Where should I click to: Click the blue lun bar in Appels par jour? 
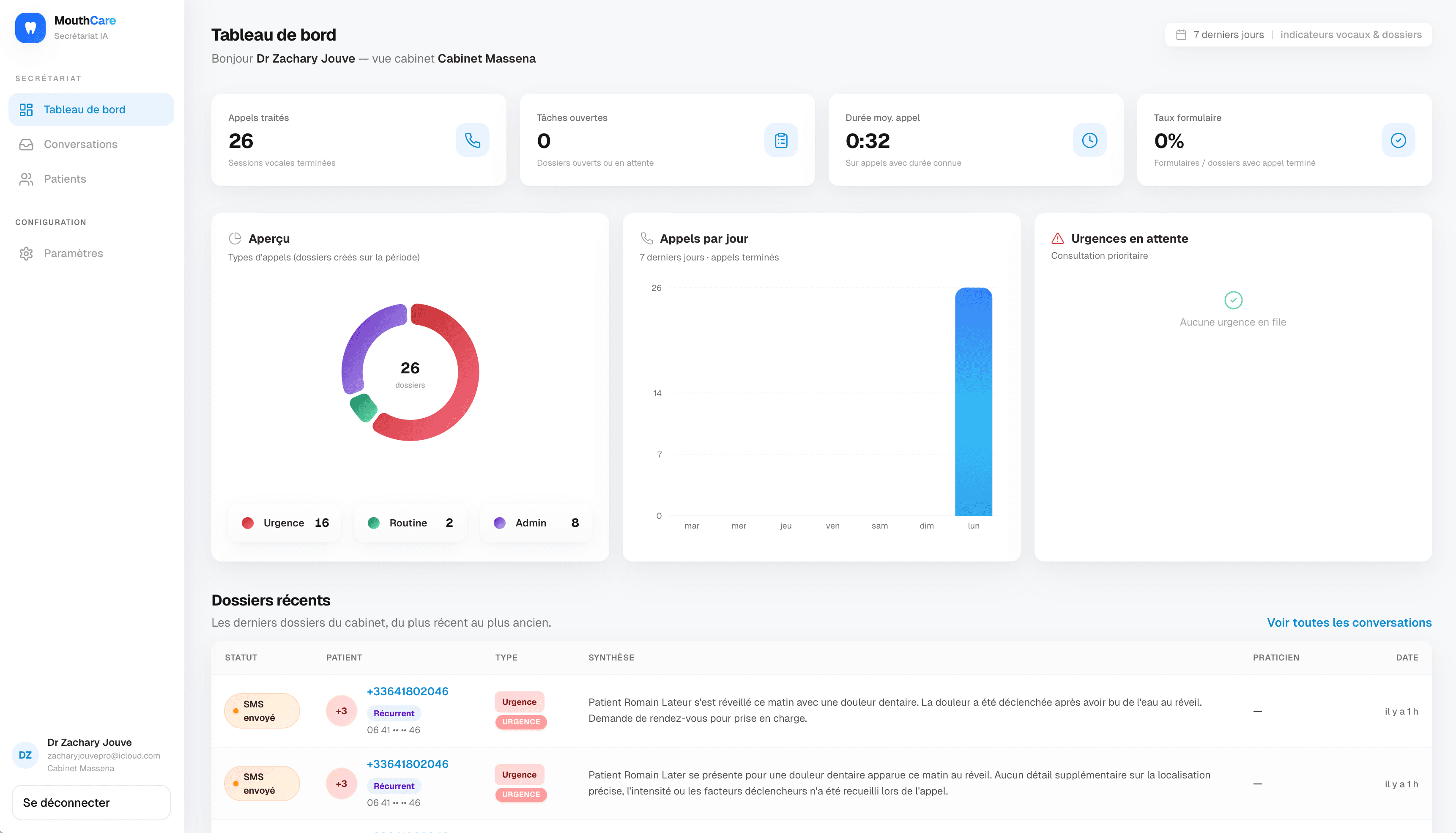[973, 402]
